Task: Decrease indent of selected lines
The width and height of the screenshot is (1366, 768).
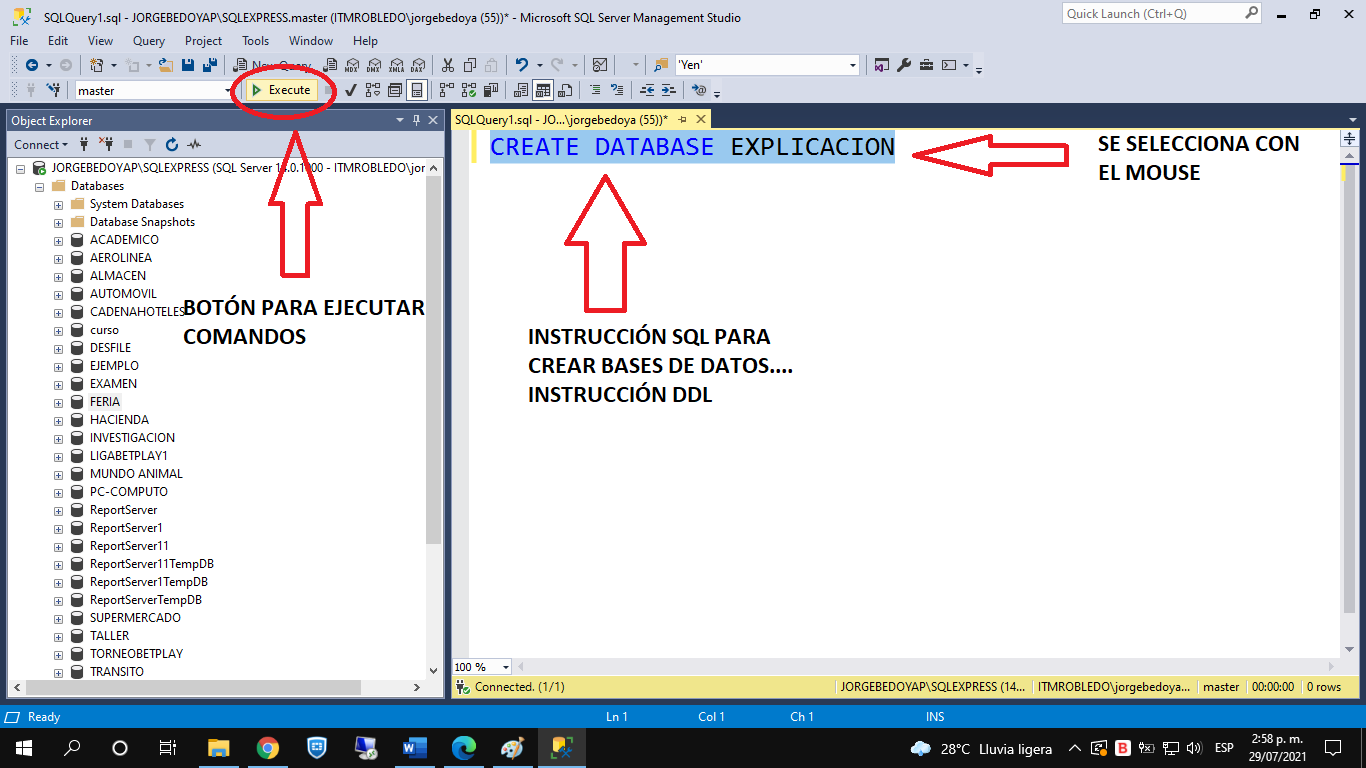Action: [x=647, y=90]
